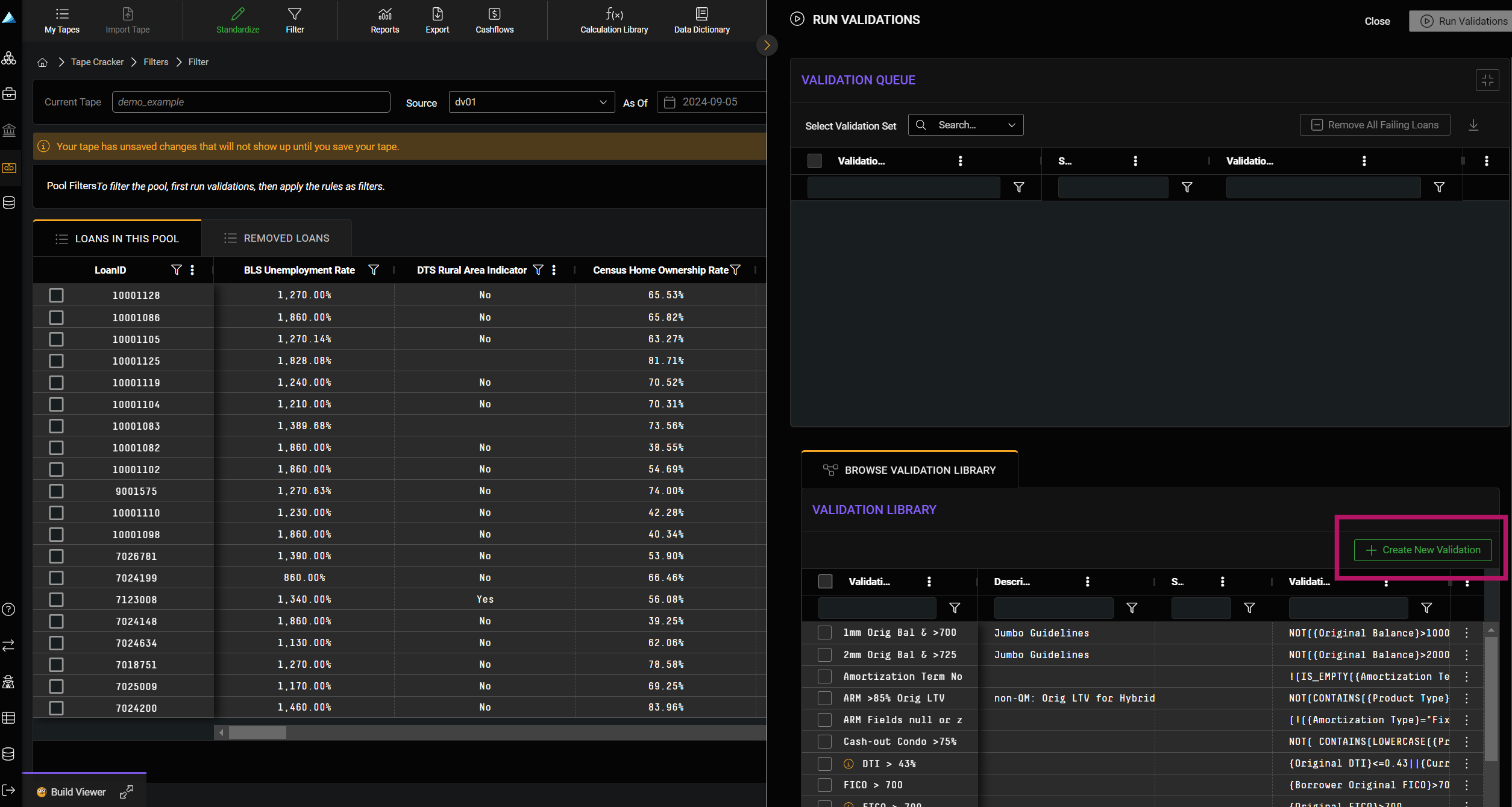Click the LoanID column filter icon
This screenshot has width=1512, height=807.
click(176, 270)
